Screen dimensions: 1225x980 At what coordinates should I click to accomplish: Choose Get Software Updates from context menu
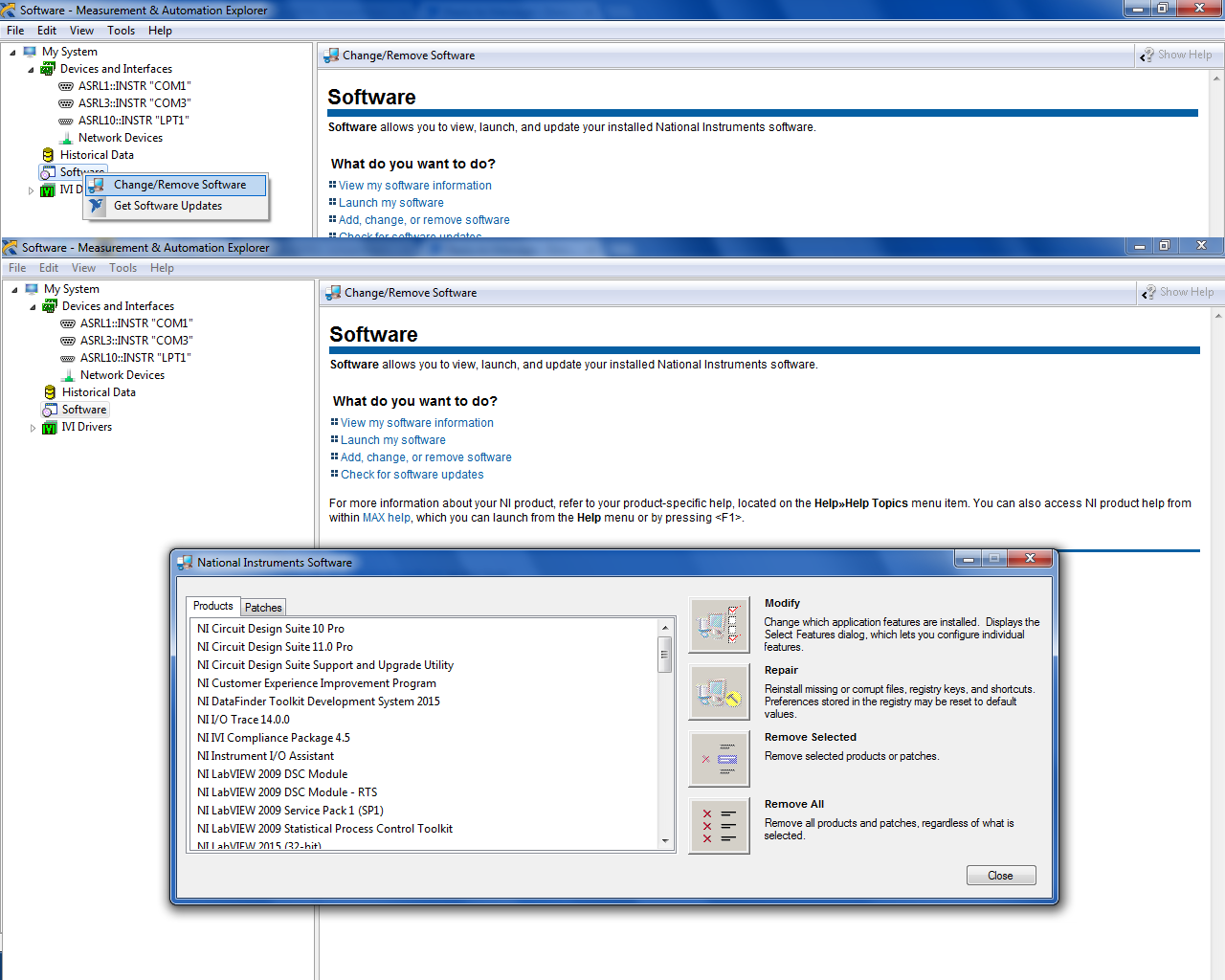pos(176,206)
